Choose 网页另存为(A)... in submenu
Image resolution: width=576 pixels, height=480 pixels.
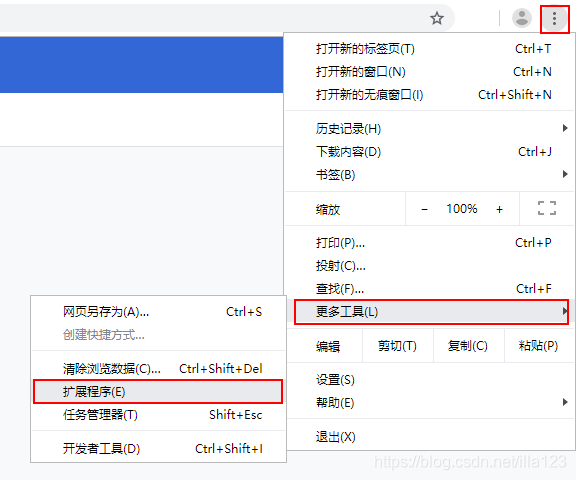click(x=158, y=312)
